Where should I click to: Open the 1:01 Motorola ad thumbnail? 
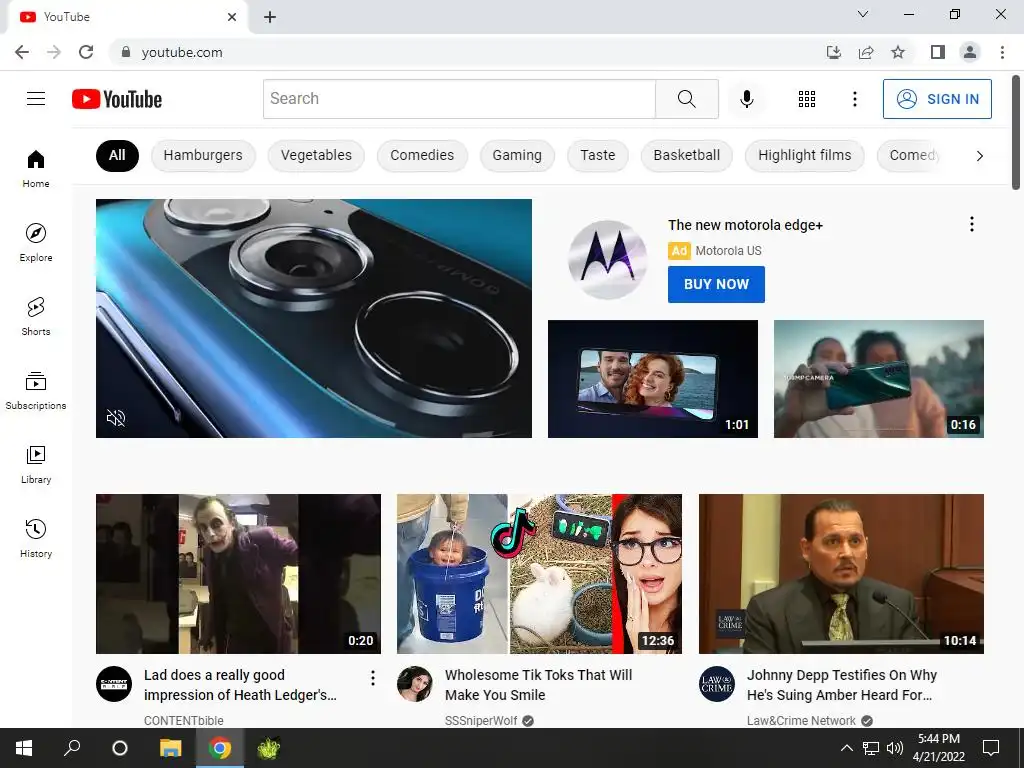click(x=652, y=379)
